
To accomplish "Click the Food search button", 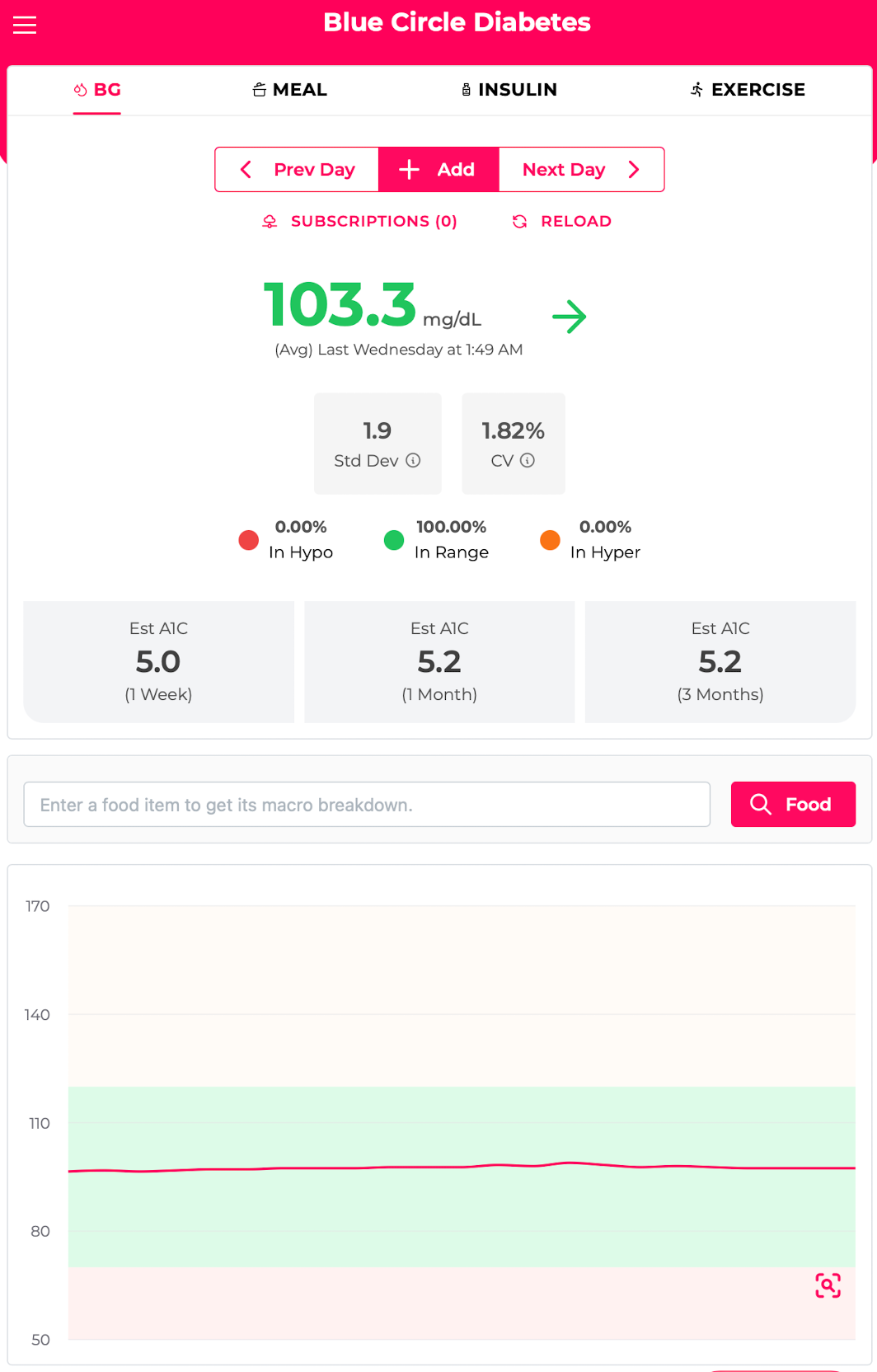I will tap(793, 804).
